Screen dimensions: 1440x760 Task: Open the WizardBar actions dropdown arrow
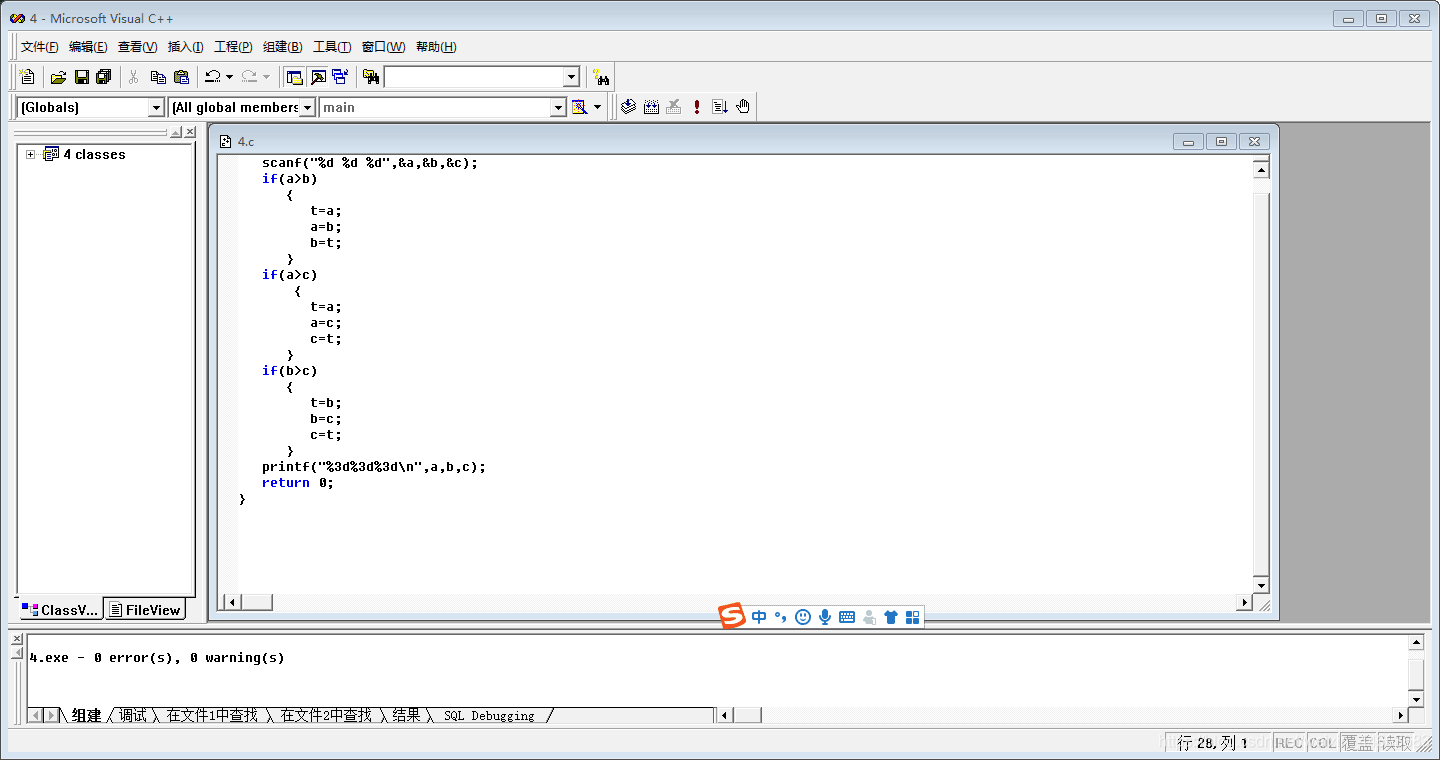[x=598, y=107]
